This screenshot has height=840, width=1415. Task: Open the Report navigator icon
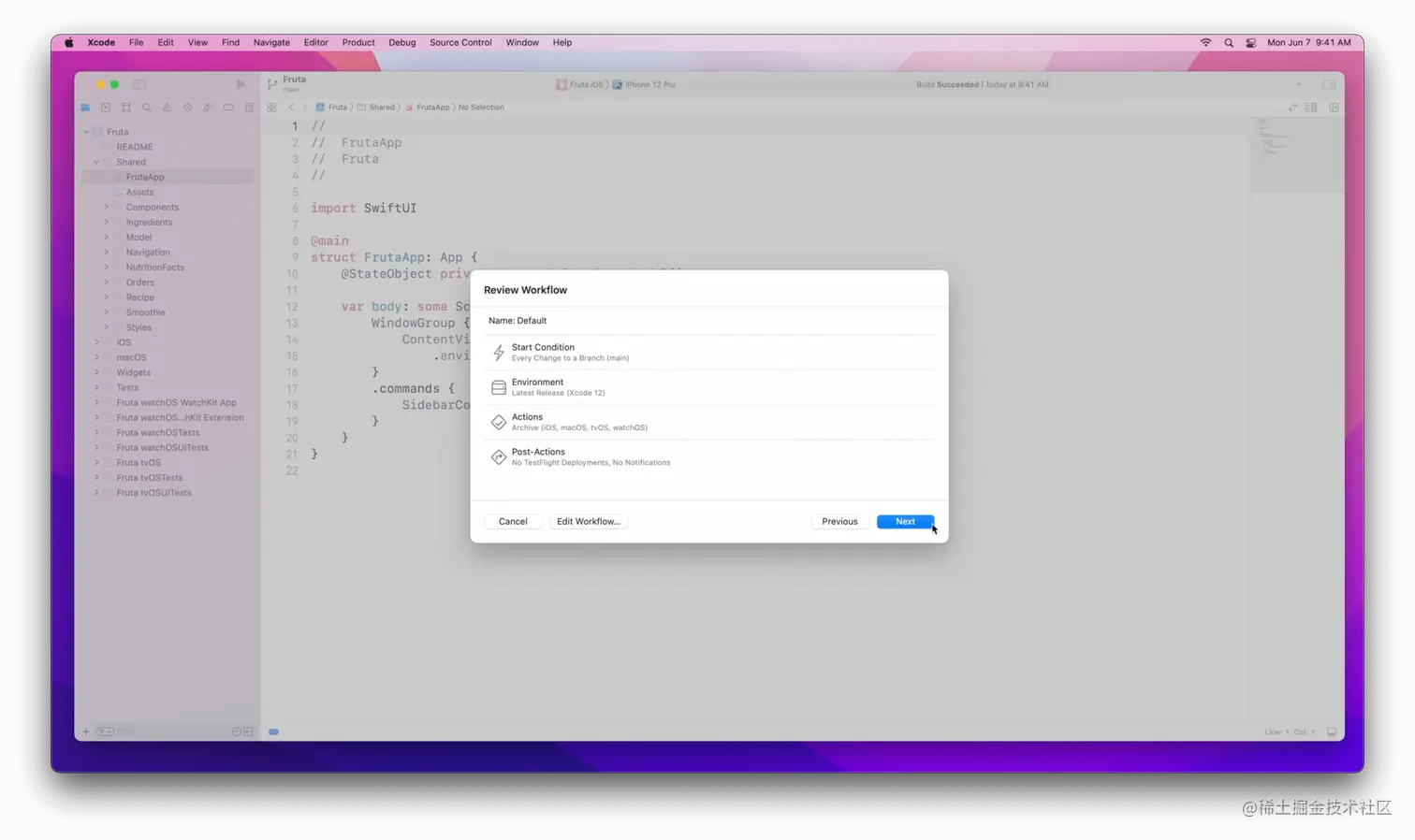click(x=249, y=108)
